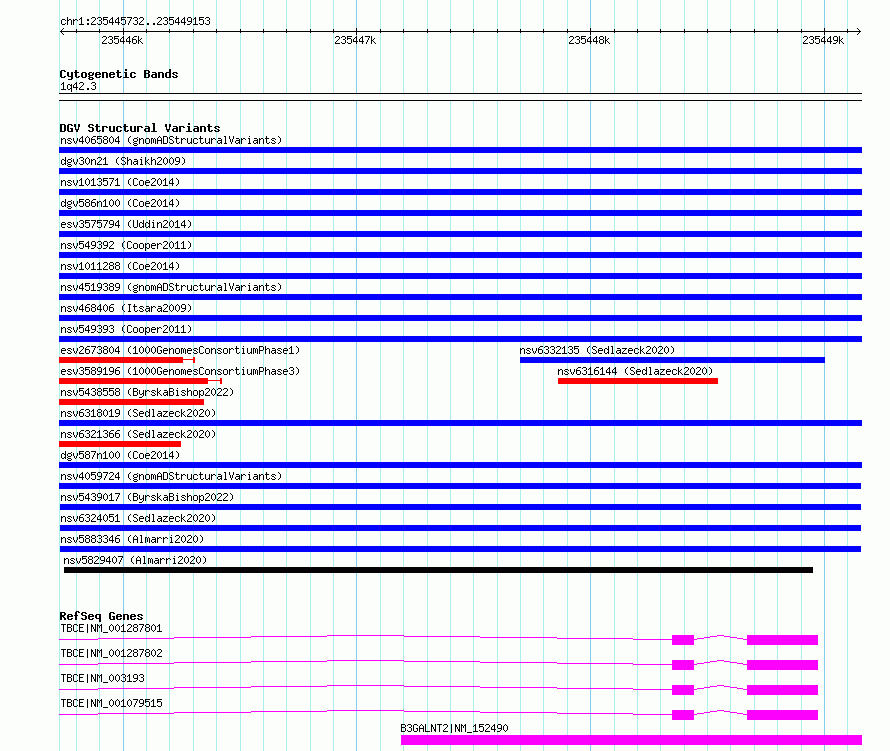The height and width of the screenshot is (751, 890).
Task: Click small exon block of TBCE NM_003193
Action: [683, 690]
